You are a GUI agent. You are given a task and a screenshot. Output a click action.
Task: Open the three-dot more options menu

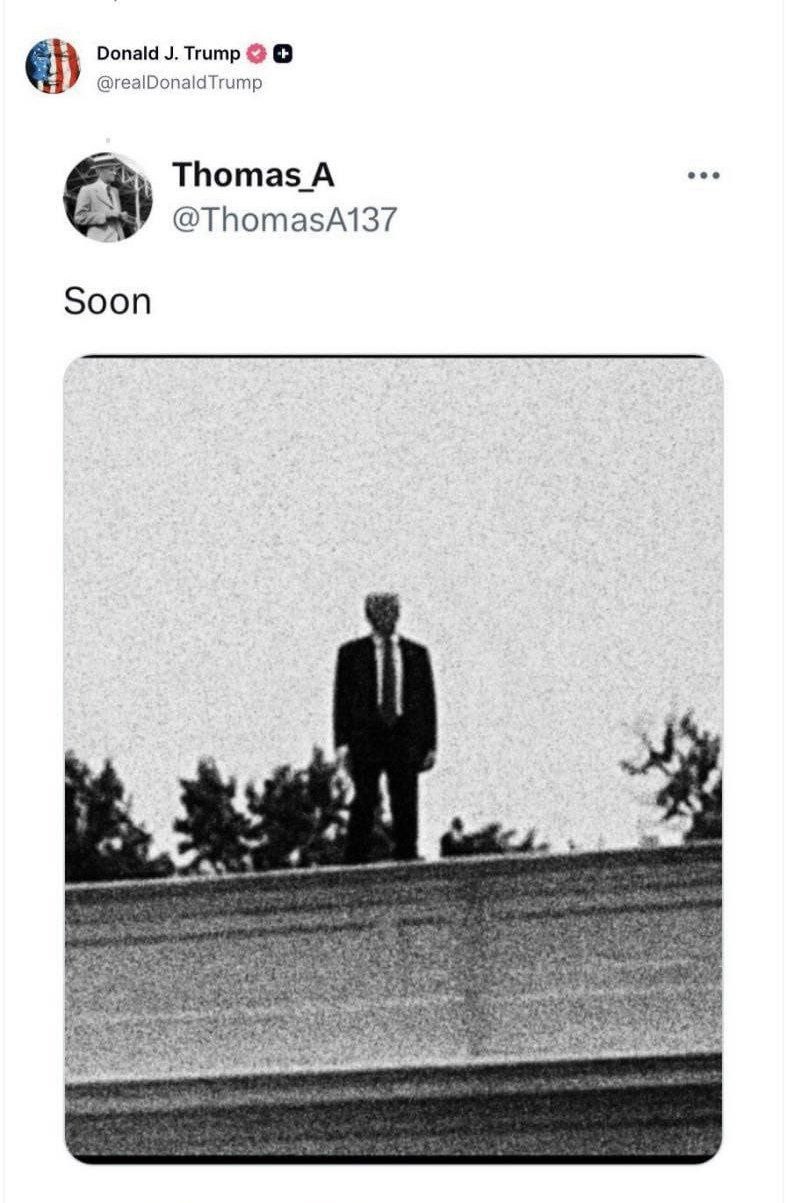coord(703,176)
